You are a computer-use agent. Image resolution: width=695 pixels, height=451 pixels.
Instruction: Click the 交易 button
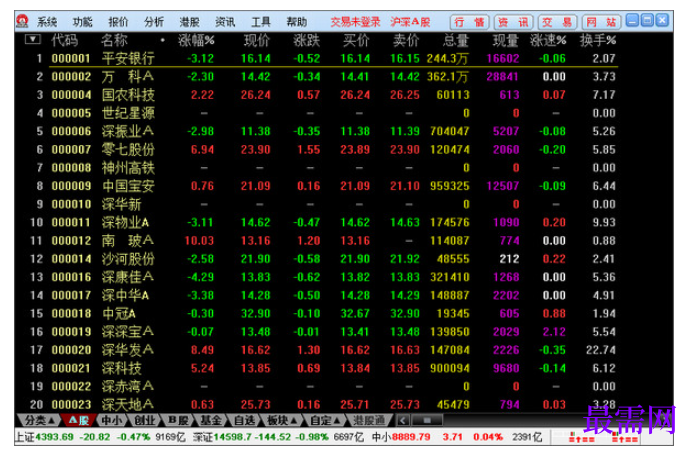pyautogui.click(x=558, y=22)
